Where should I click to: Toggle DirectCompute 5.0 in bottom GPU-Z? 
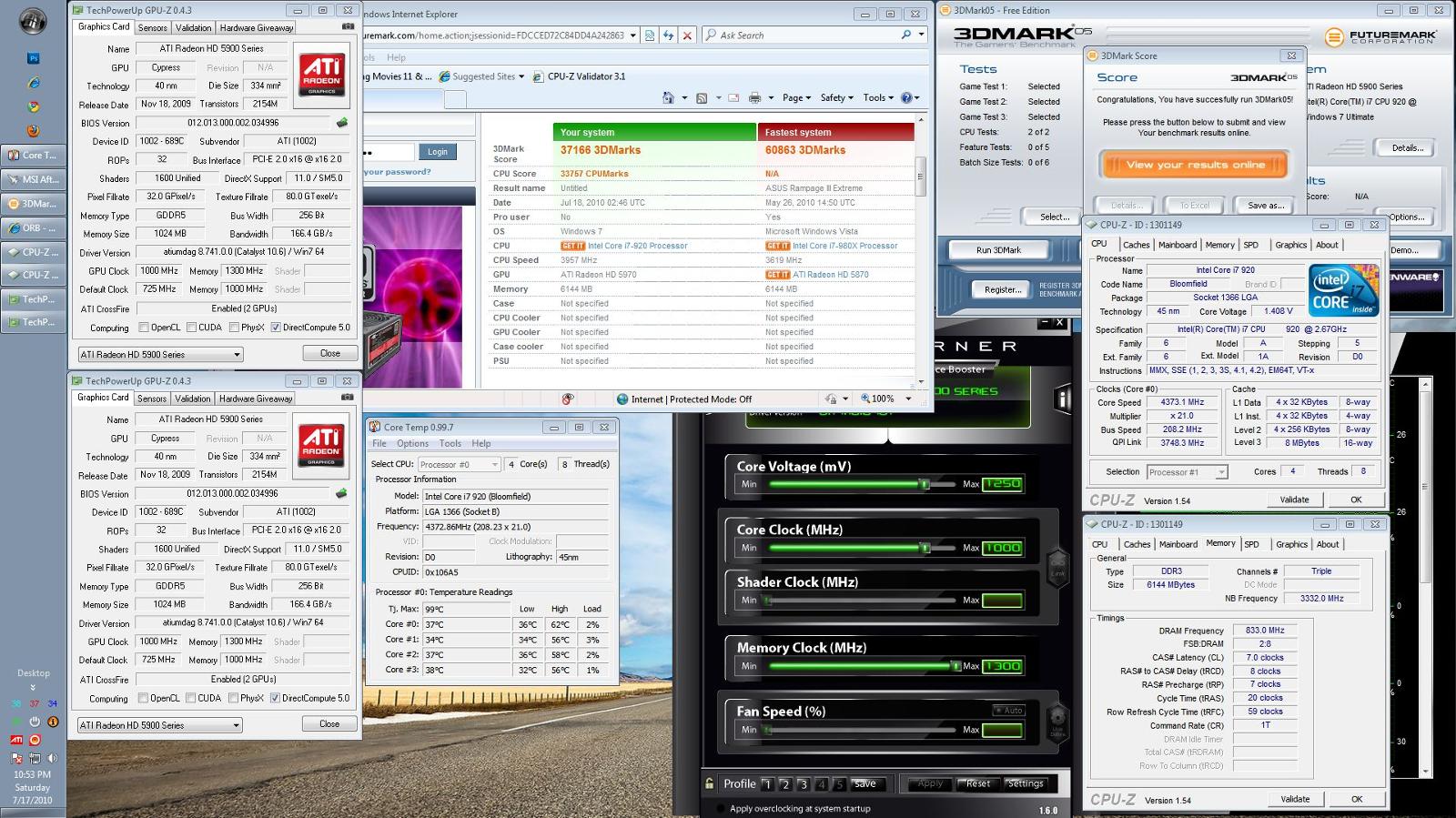[x=275, y=698]
